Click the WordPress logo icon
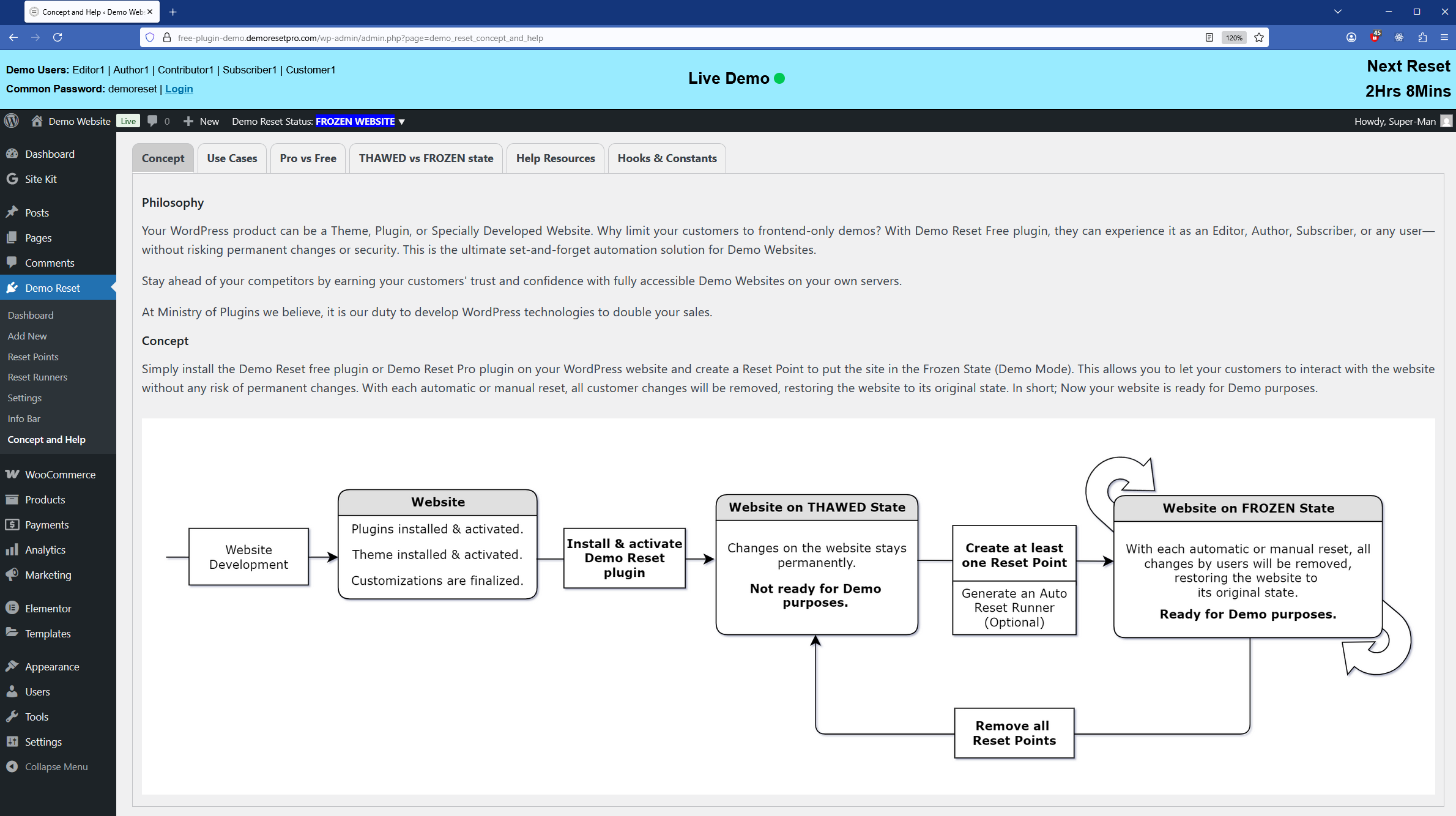Screen dimensions: 1456x816 tap(12, 121)
